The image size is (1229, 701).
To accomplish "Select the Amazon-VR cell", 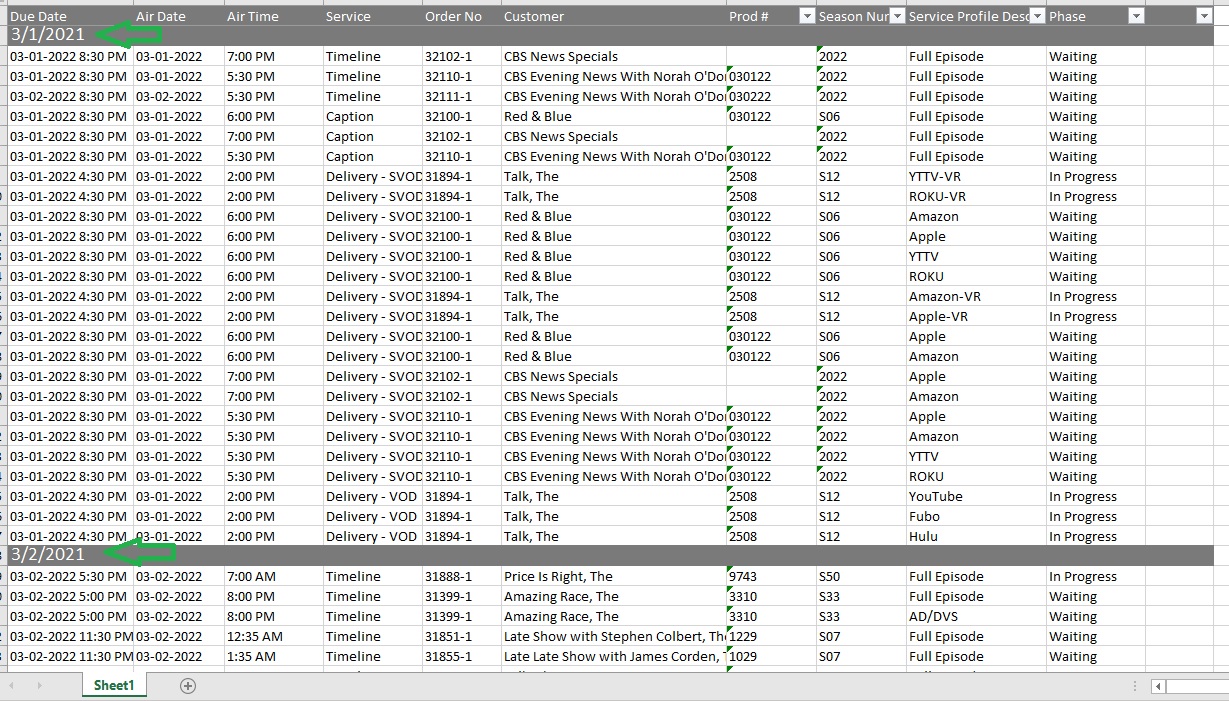I will 976,296.
